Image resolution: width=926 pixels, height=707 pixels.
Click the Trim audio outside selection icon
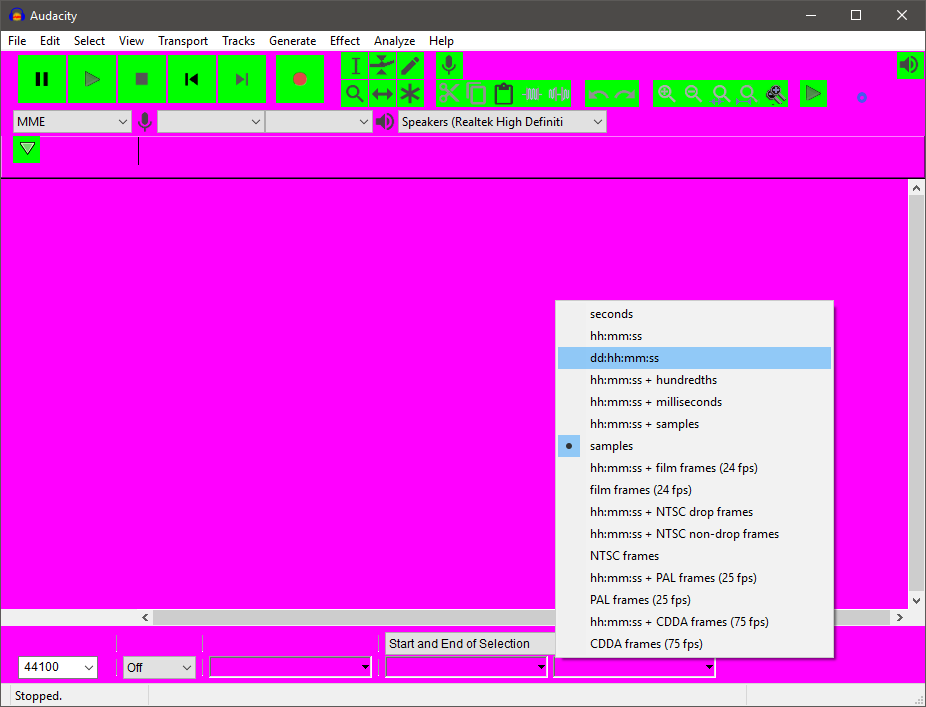(532, 93)
